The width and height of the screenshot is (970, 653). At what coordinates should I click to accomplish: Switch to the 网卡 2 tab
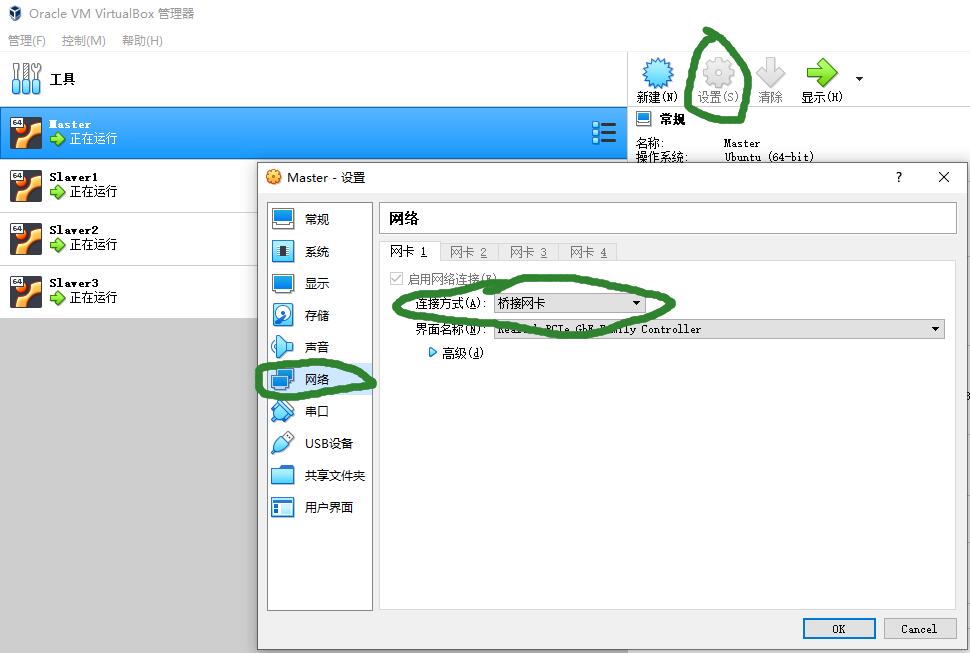pyautogui.click(x=468, y=252)
